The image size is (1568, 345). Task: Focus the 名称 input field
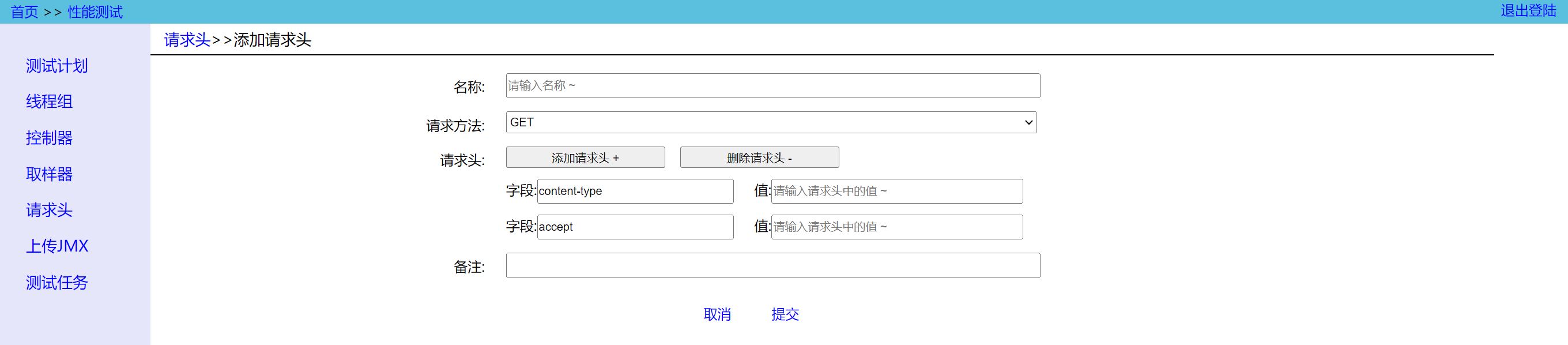[x=772, y=86]
